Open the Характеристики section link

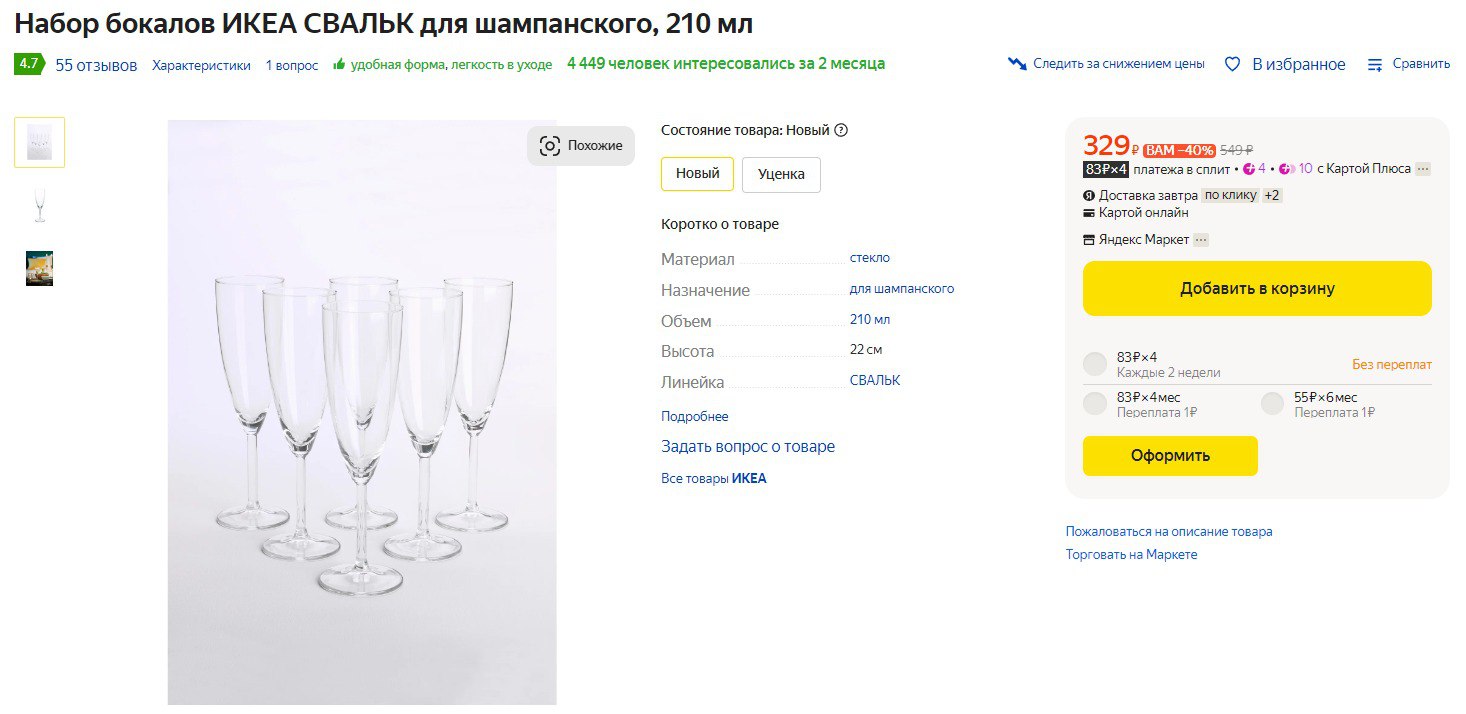click(x=201, y=65)
